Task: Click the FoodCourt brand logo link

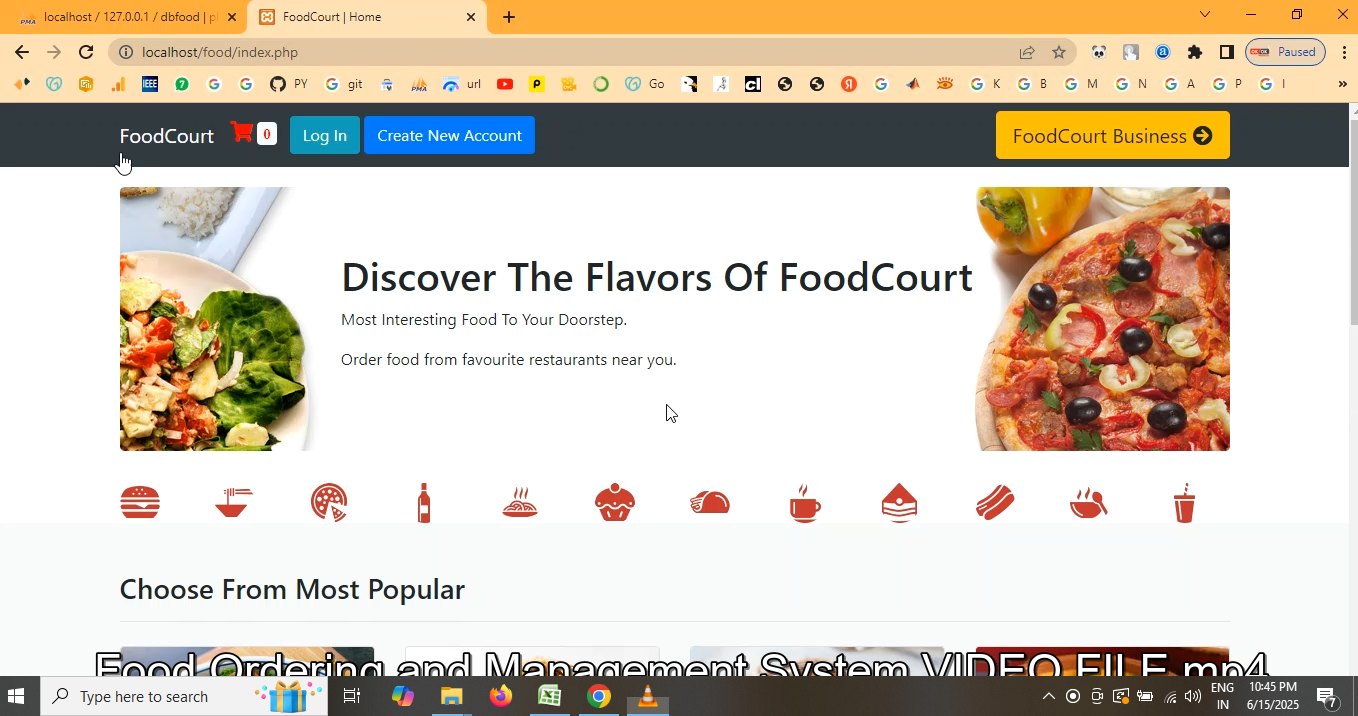Action: click(x=167, y=136)
